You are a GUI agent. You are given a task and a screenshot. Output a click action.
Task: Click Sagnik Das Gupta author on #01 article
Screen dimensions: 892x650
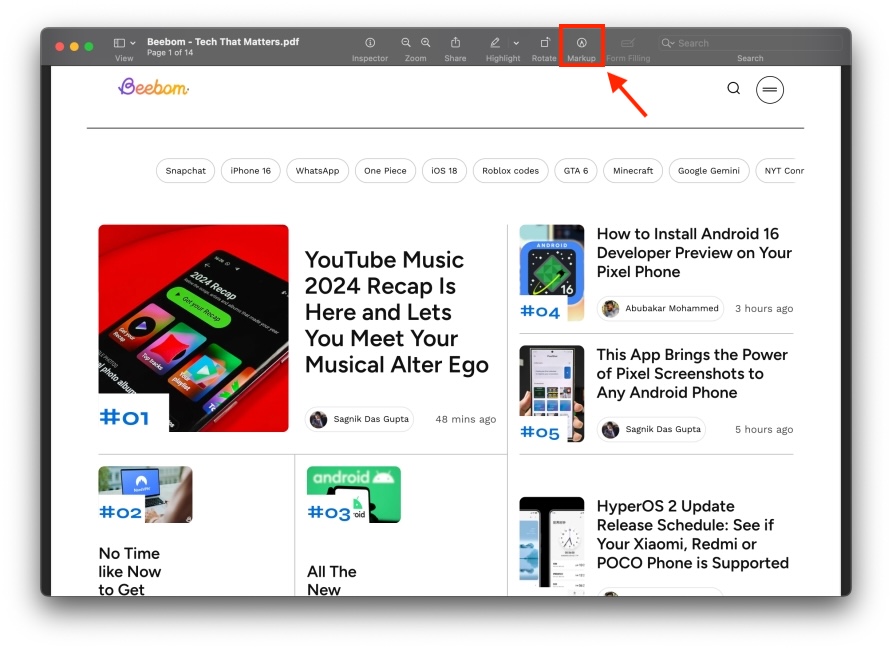click(360, 419)
